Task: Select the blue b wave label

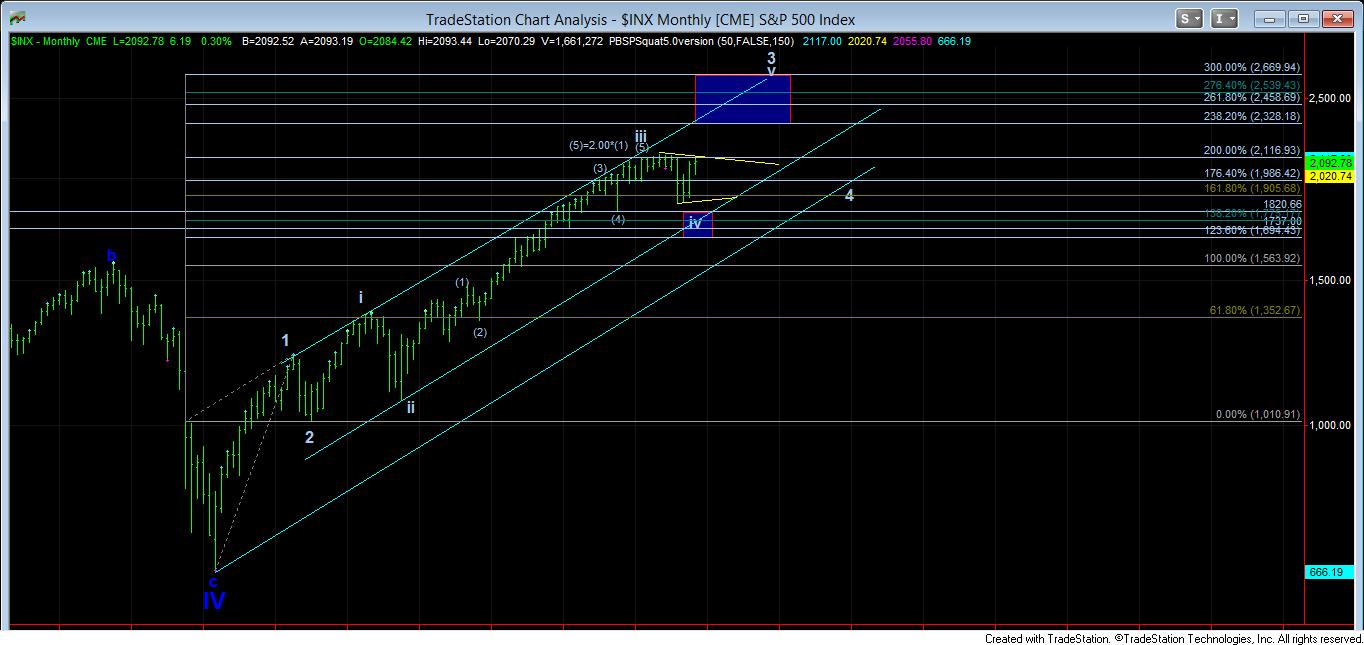Action: (113, 255)
